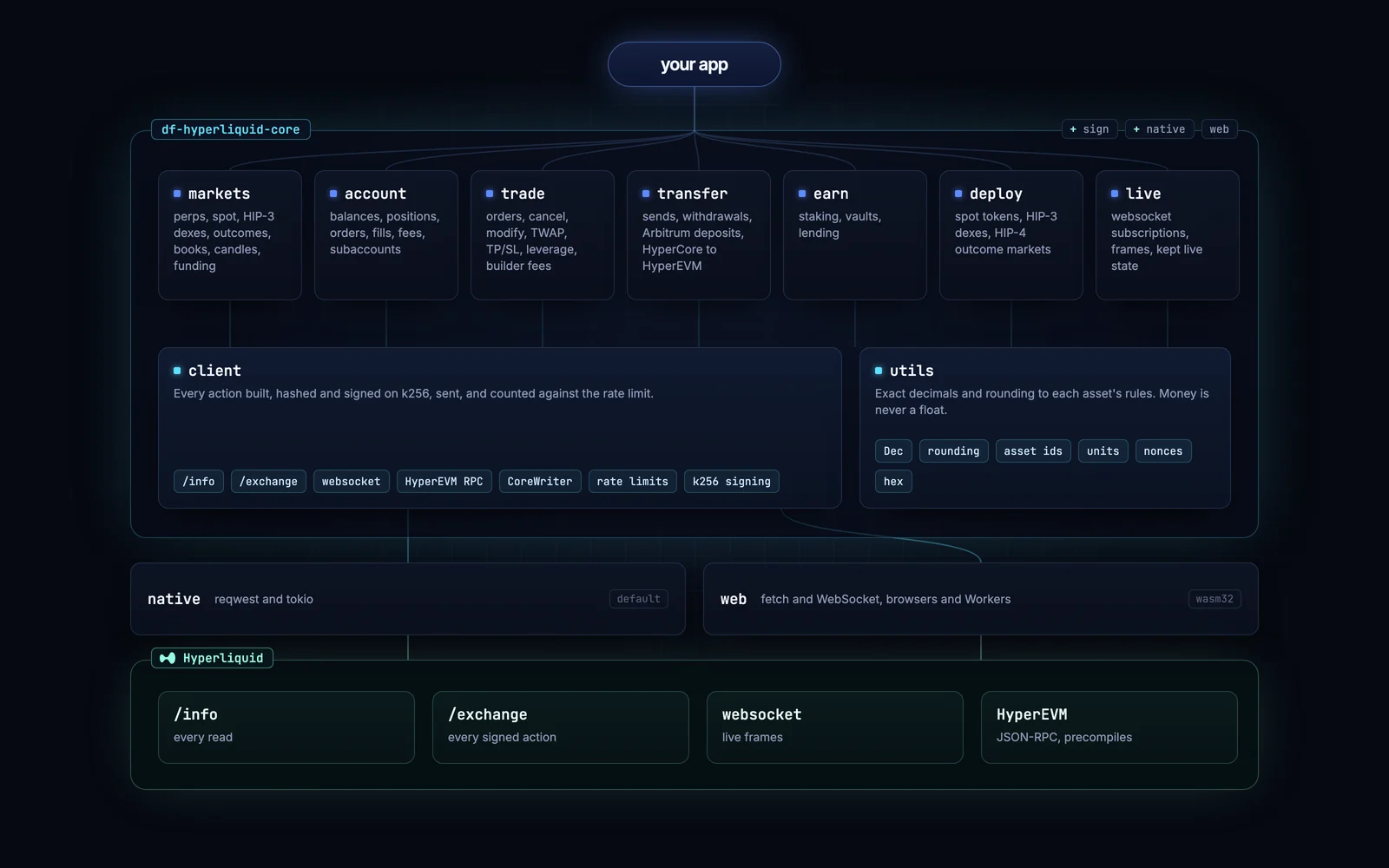Click the Hyperliquid section label
Image resolution: width=1389 pixels, height=868 pixels.
click(213, 658)
